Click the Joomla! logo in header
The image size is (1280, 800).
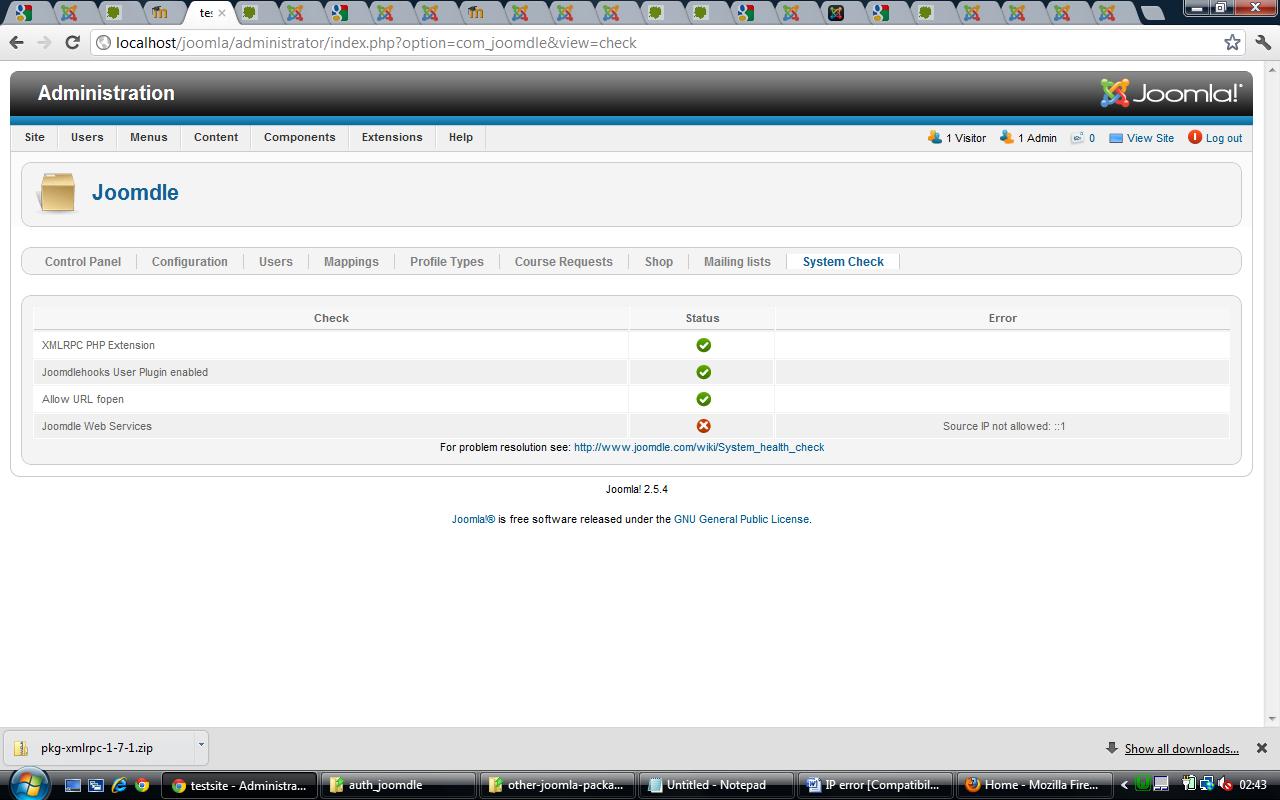[x=1171, y=93]
